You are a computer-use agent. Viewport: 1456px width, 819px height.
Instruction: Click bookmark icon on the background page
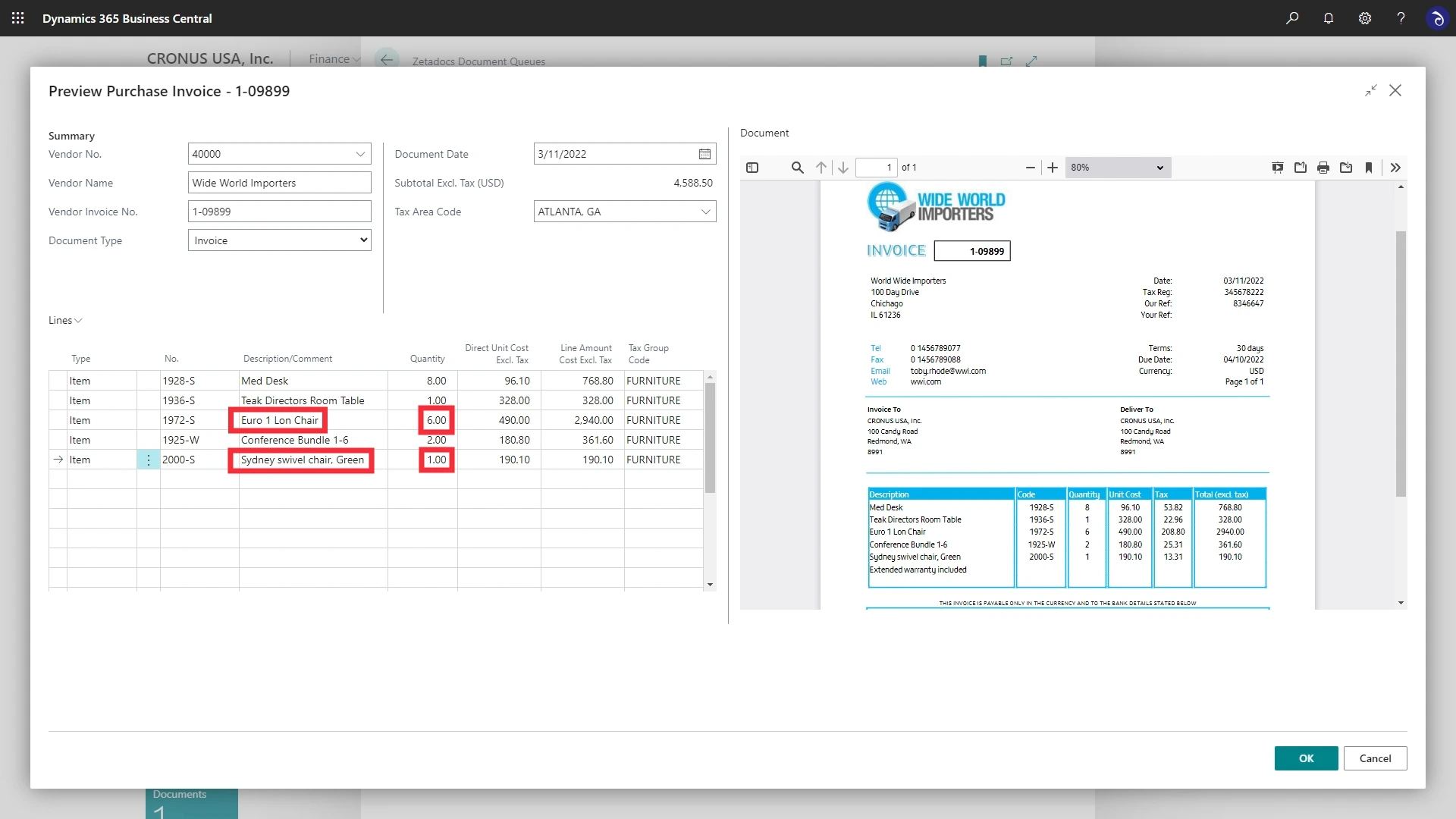click(x=983, y=61)
